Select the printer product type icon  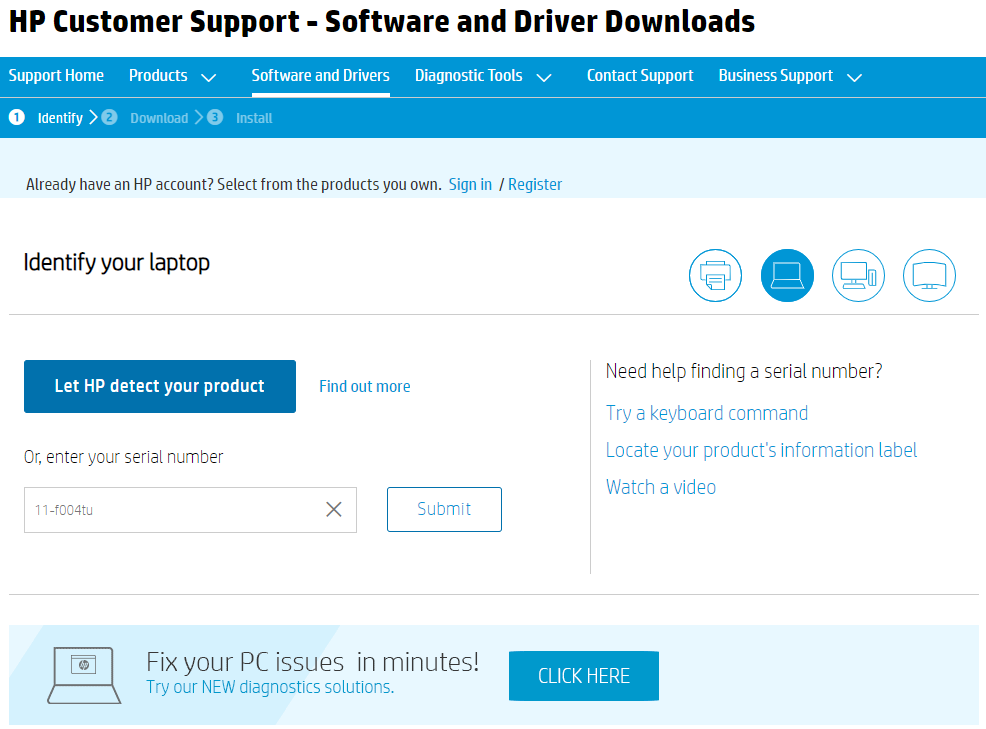pos(715,275)
